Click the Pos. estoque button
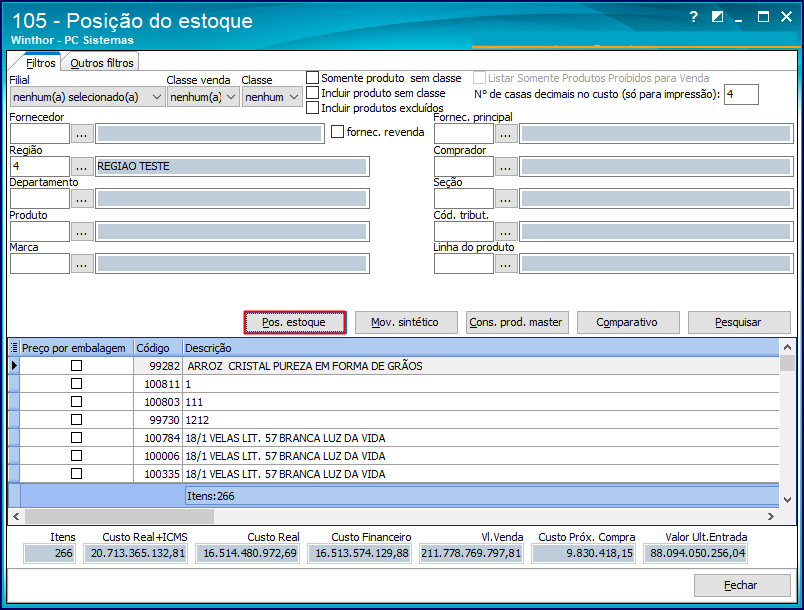This screenshot has height=610, width=804. point(294,322)
